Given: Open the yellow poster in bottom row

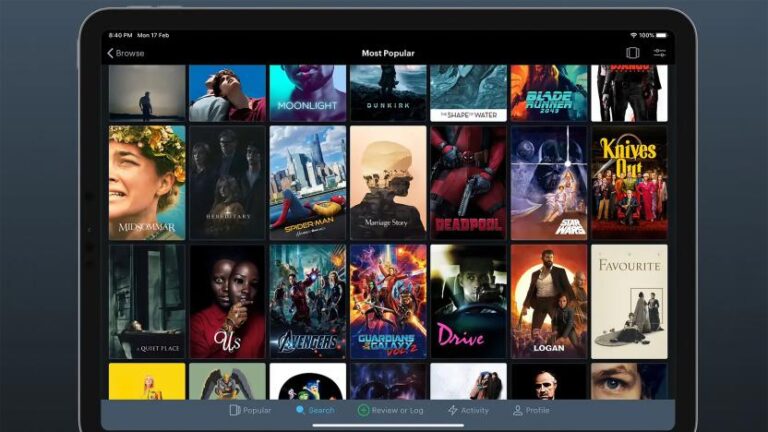Looking at the screenshot, I should (147, 381).
